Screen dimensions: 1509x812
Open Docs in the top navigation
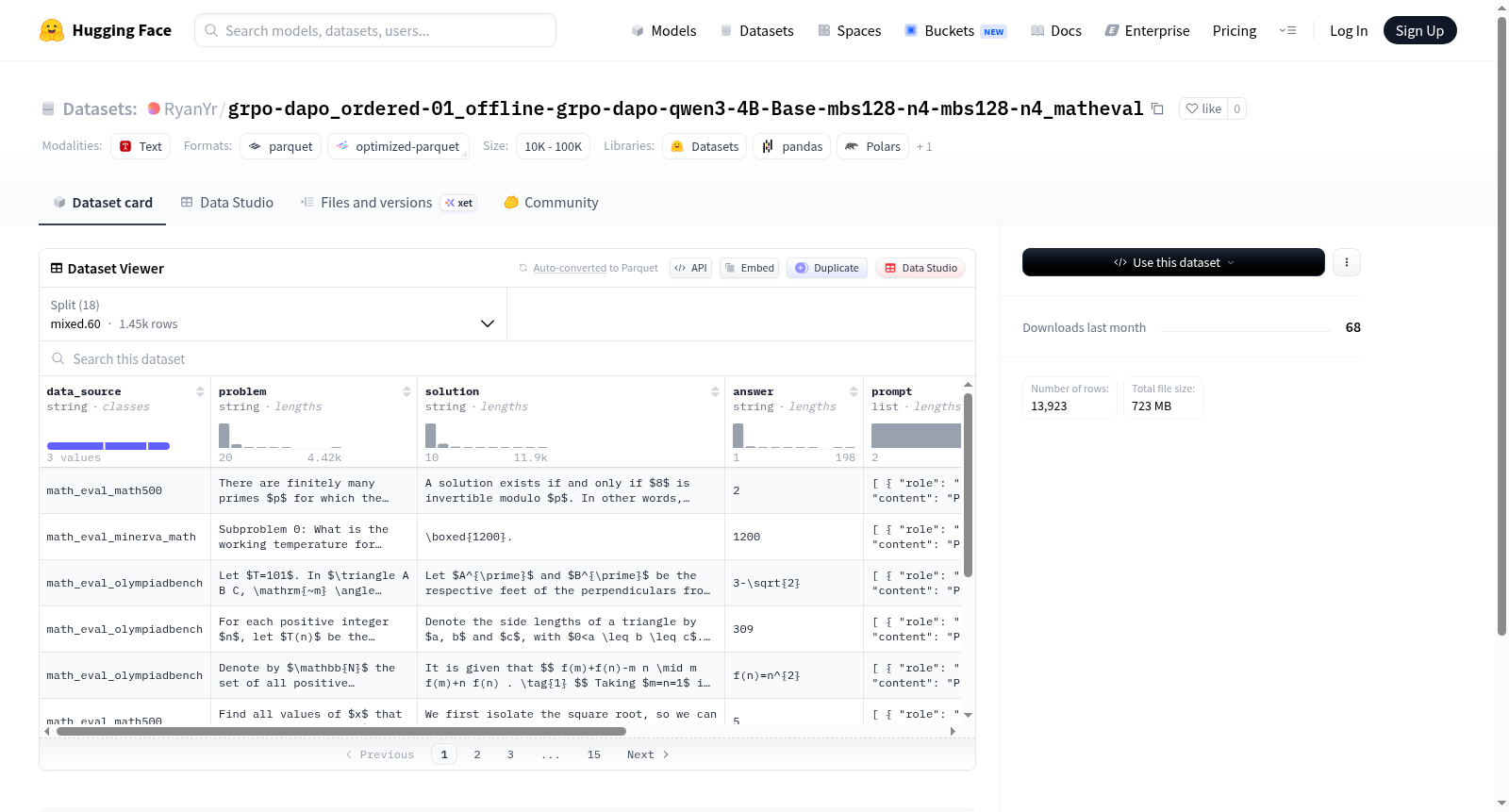pos(1055,30)
